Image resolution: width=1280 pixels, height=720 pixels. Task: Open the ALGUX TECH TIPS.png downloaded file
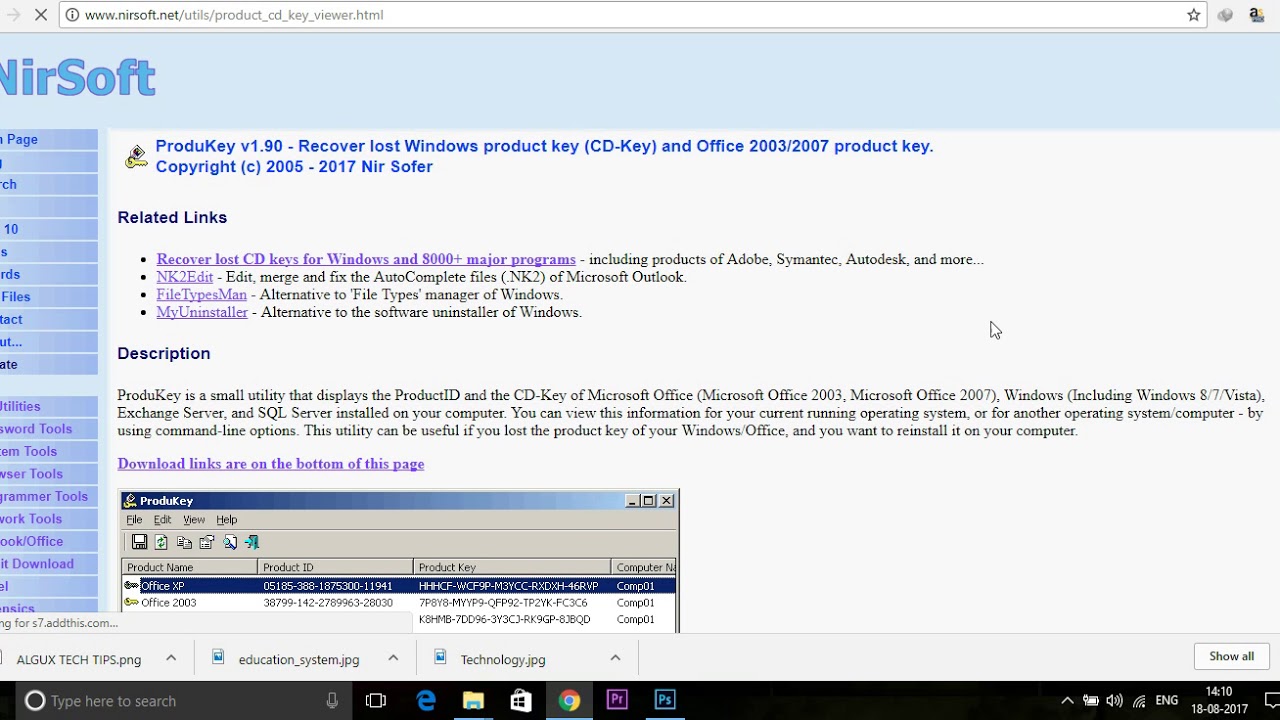pyautogui.click(x=78, y=659)
